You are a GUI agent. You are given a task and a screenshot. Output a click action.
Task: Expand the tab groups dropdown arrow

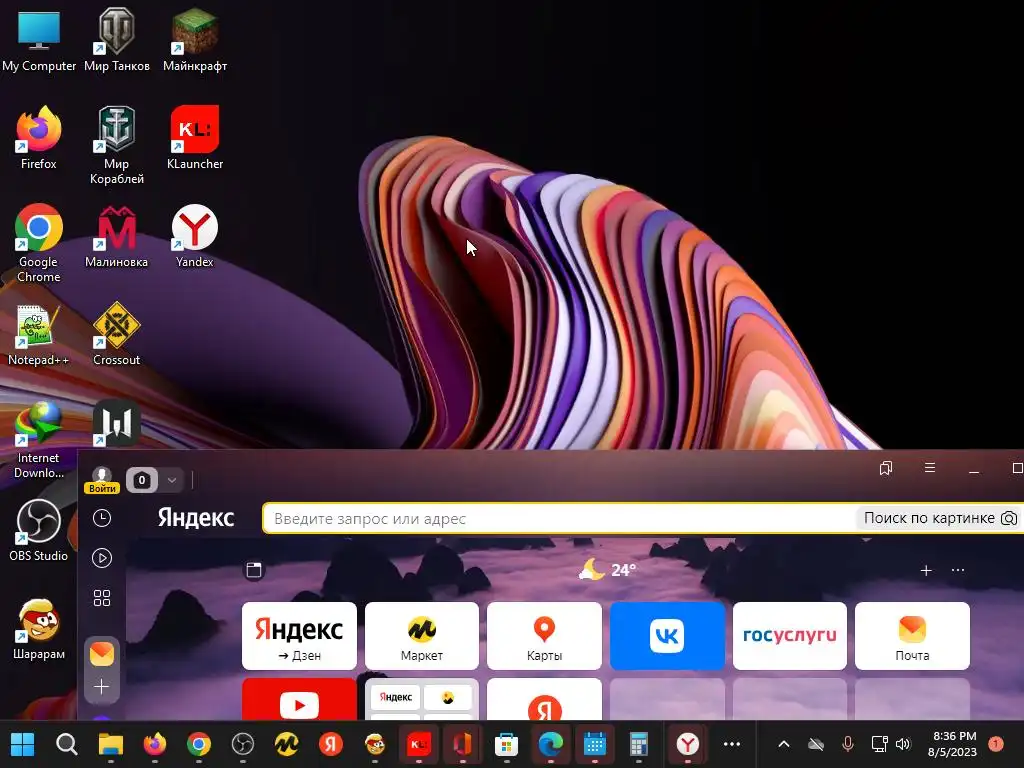point(172,481)
